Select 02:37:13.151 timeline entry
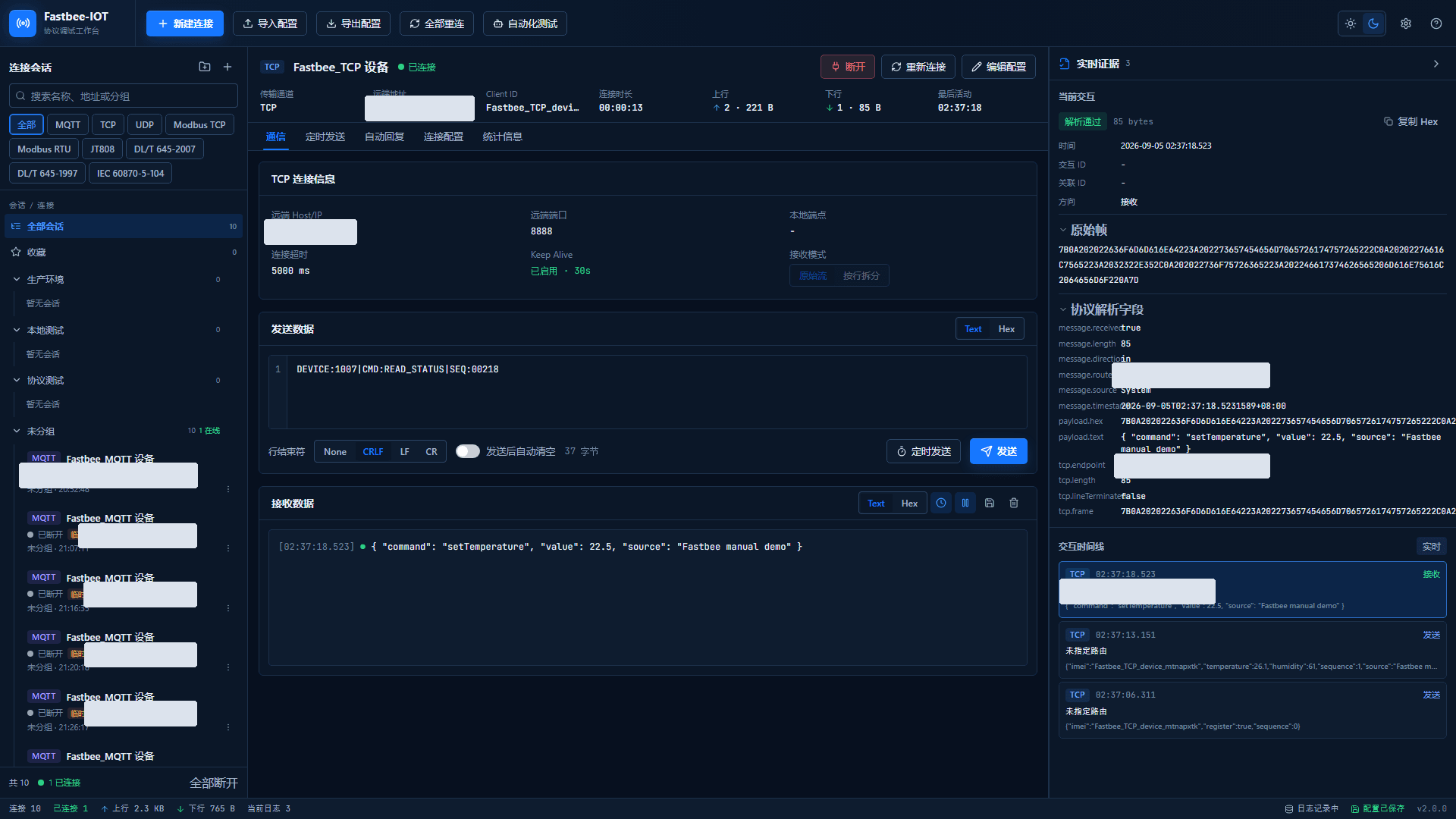 [1253, 650]
